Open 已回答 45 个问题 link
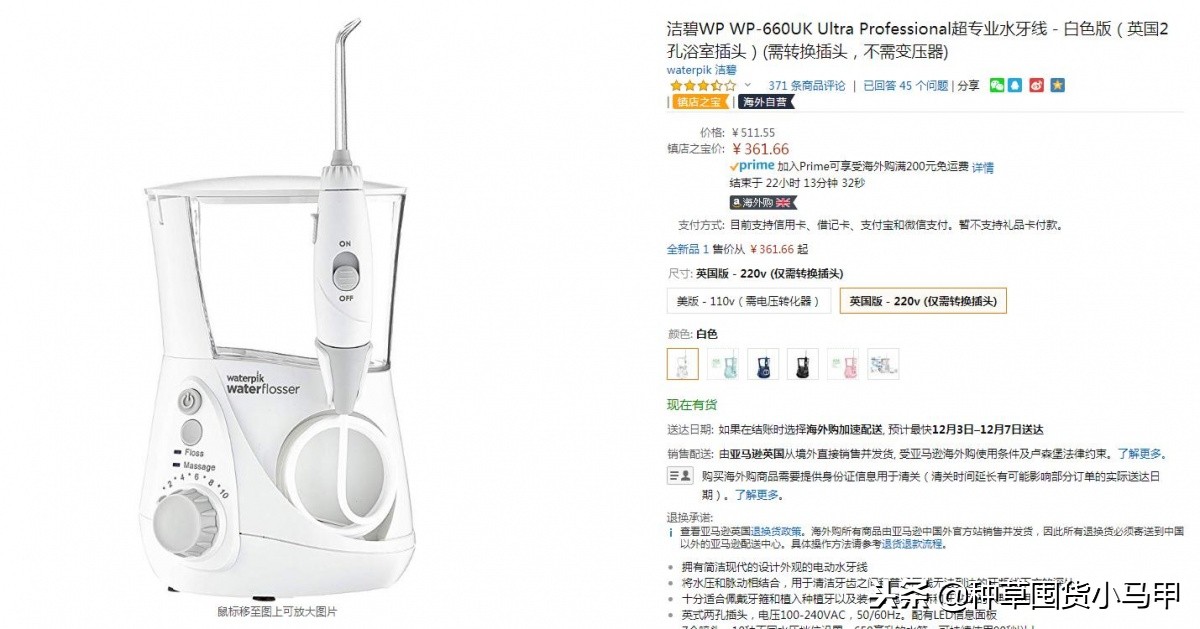The height and width of the screenshot is (629, 1200). (906, 86)
